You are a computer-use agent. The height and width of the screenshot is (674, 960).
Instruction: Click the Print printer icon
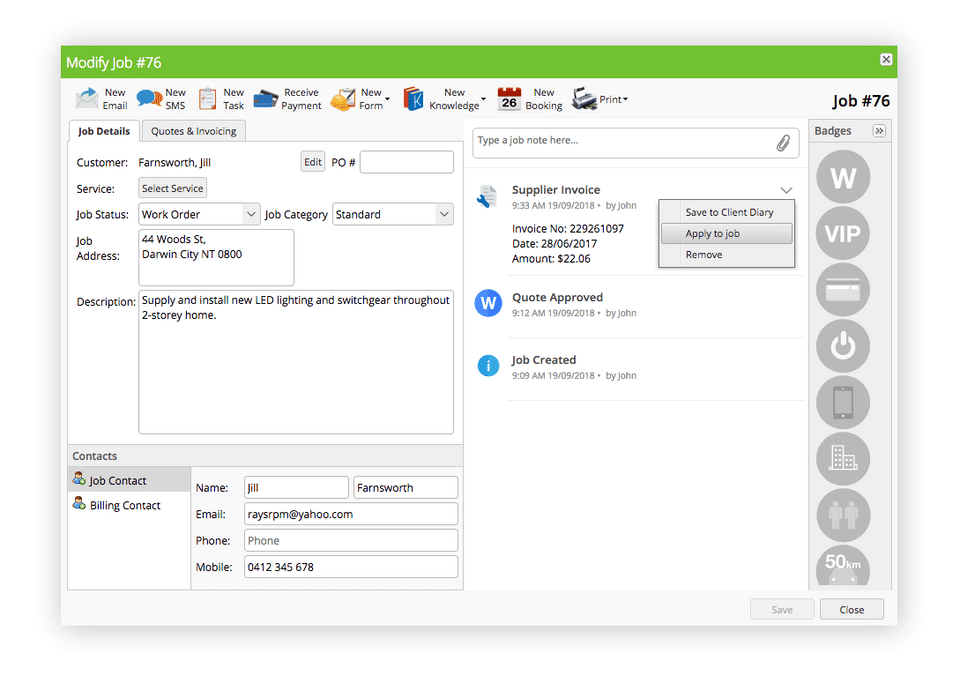(584, 99)
